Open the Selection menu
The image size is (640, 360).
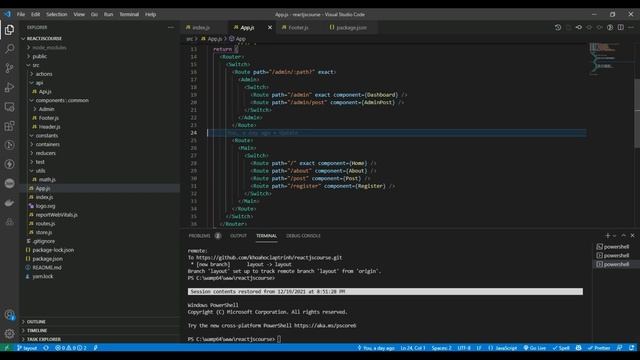(x=56, y=14)
